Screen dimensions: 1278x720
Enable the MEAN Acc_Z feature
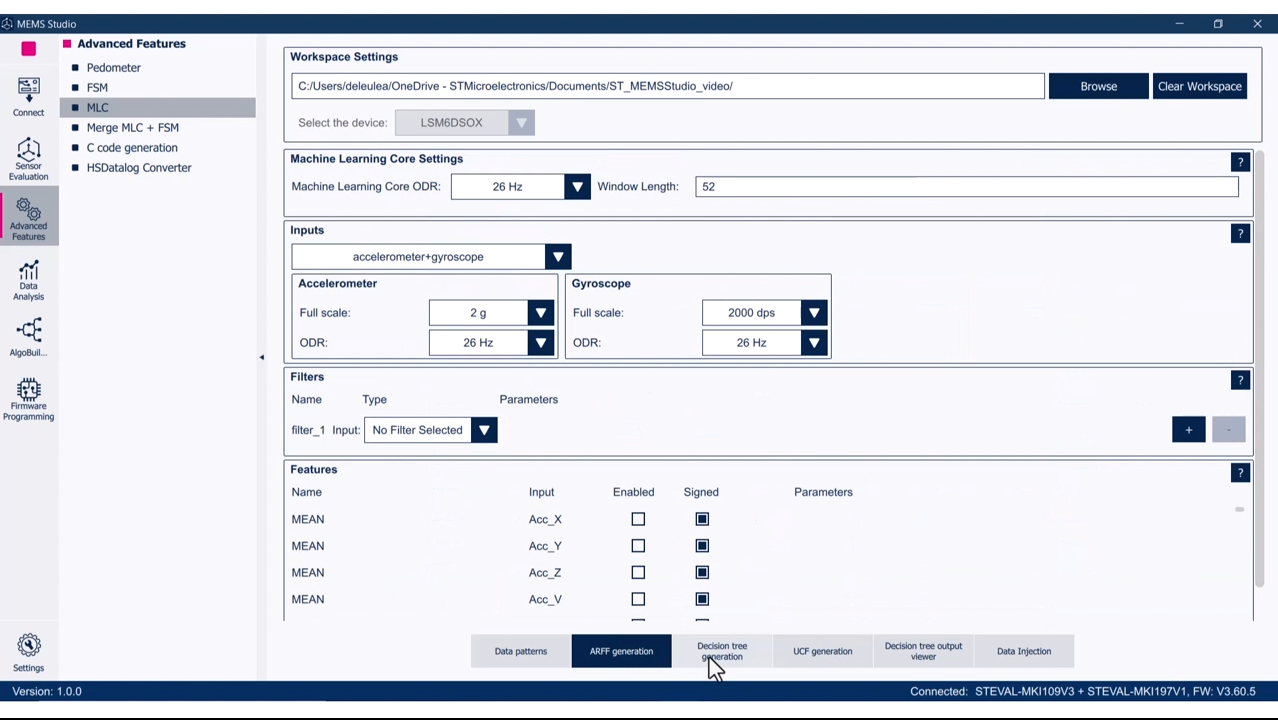pos(638,572)
